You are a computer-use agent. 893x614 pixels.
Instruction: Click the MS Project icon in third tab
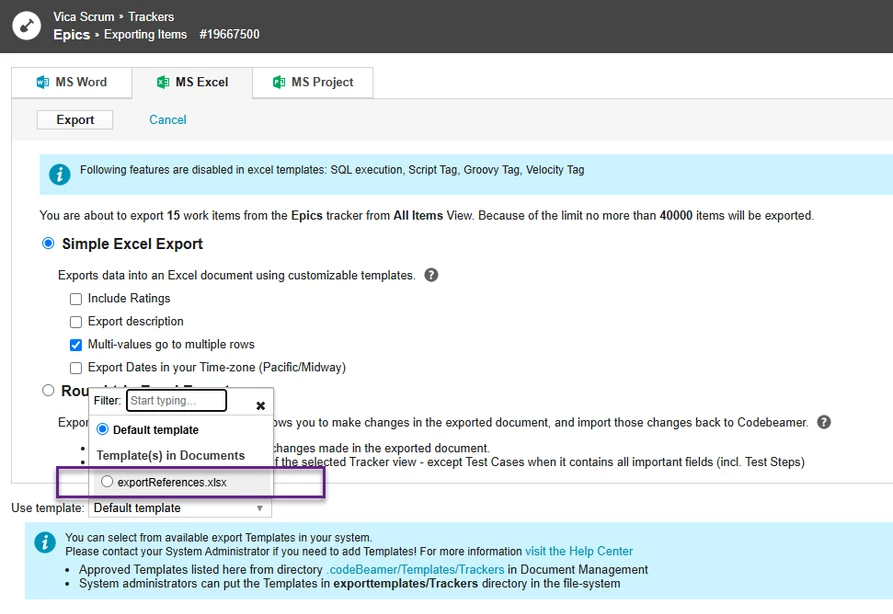click(x=278, y=82)
